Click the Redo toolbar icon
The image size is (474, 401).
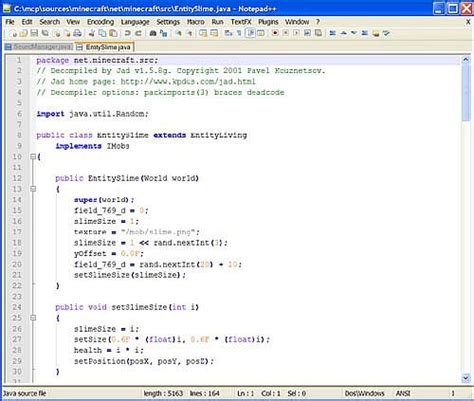click(138, 33)
